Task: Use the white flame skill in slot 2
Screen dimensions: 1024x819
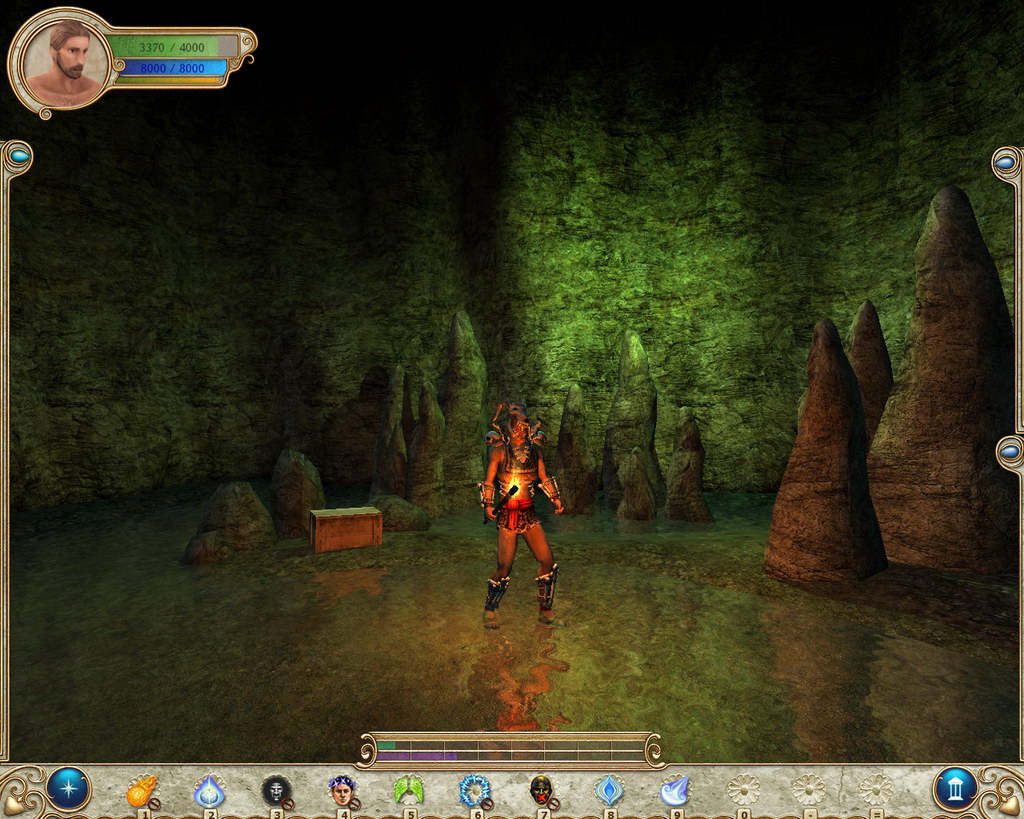Action: tap(209, 791)
